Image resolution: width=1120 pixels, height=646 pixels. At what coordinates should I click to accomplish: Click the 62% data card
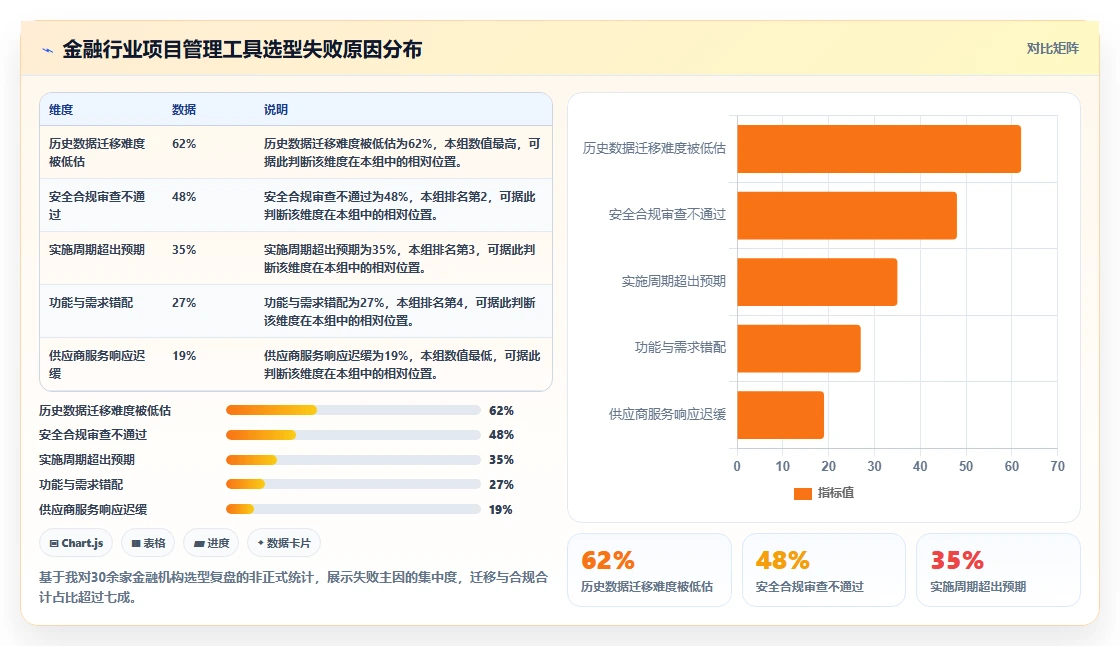649,570
